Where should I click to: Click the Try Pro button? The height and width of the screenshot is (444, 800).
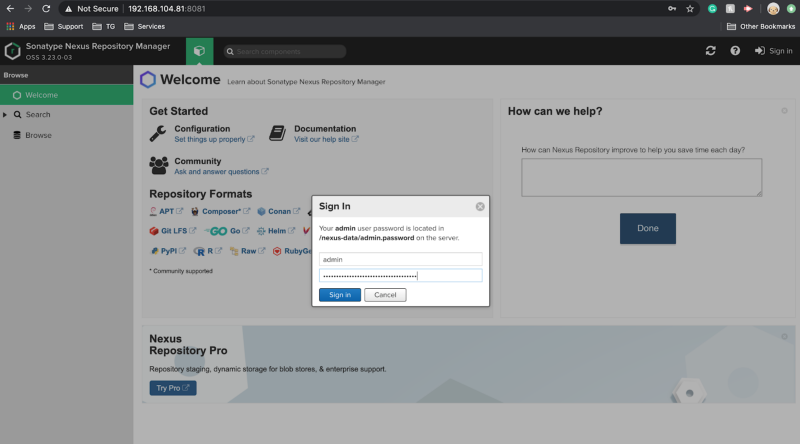point(172,388)
